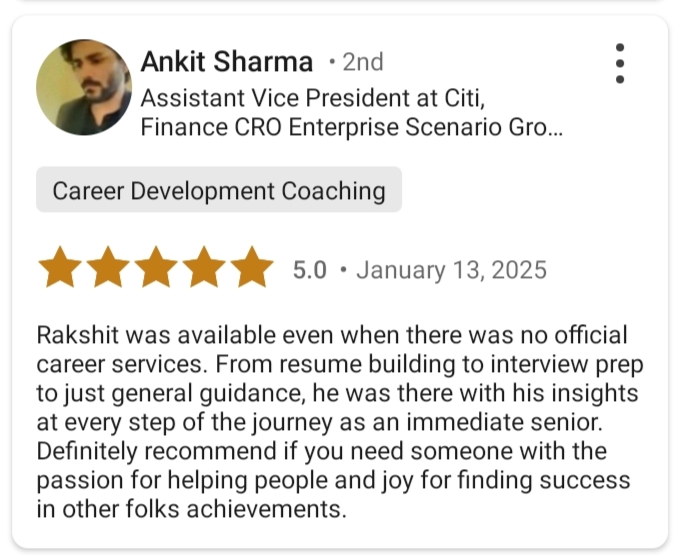
Task: Click the Career Development Coaching tag
Action: (219, 190)
